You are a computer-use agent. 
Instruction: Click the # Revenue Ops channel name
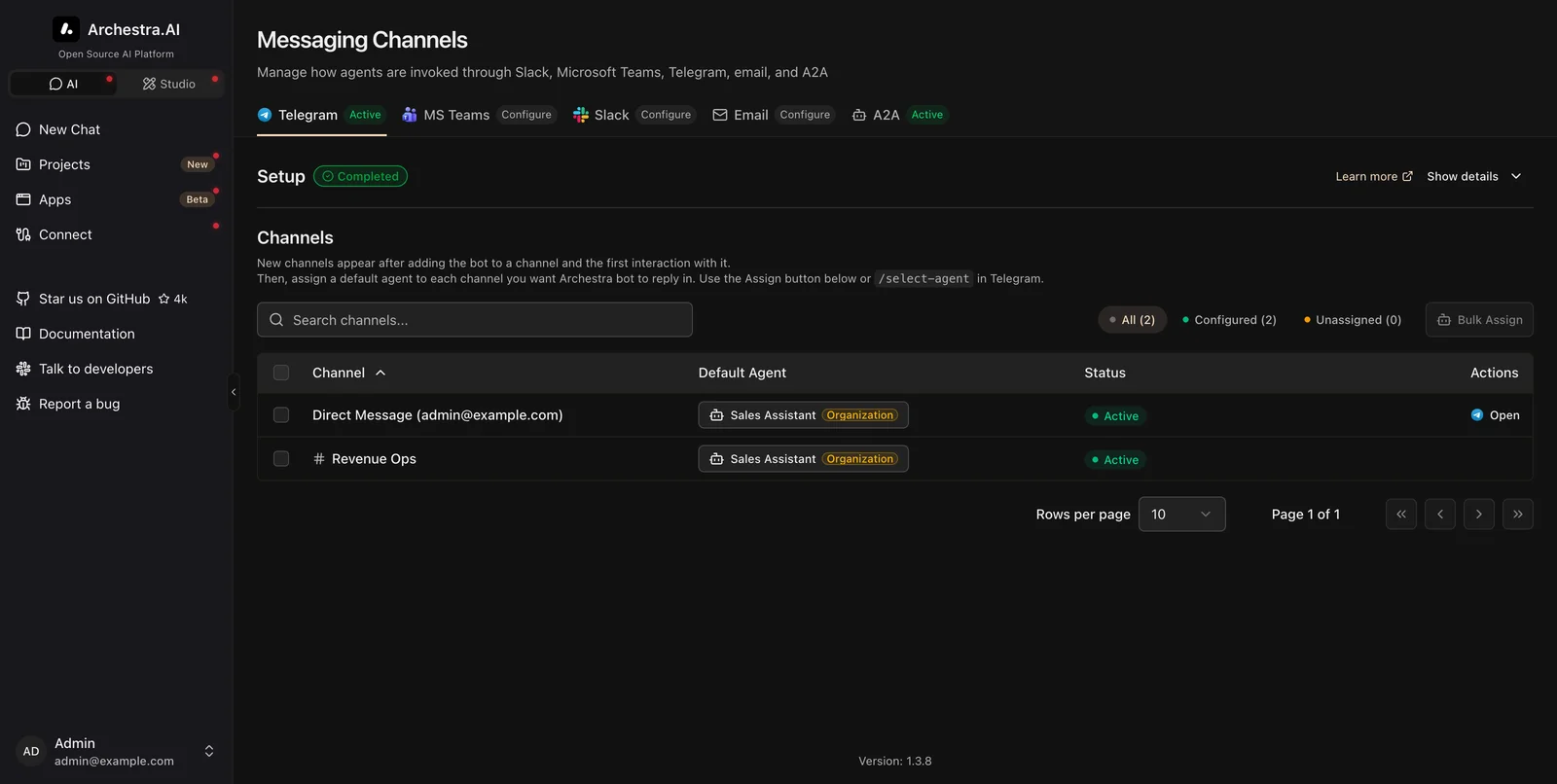point(364,459)
